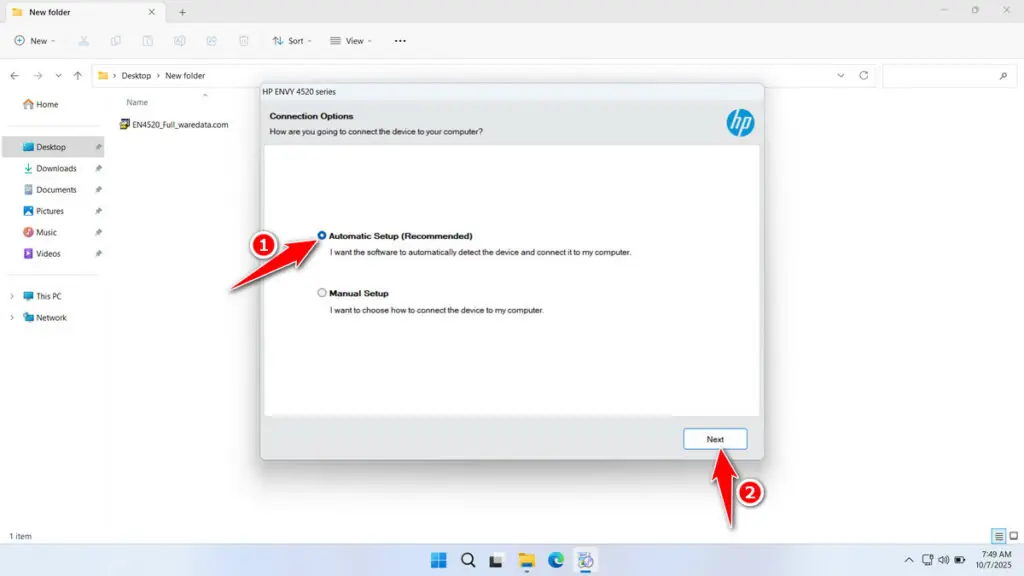Expand the This PC tree node

coord(13,296)
